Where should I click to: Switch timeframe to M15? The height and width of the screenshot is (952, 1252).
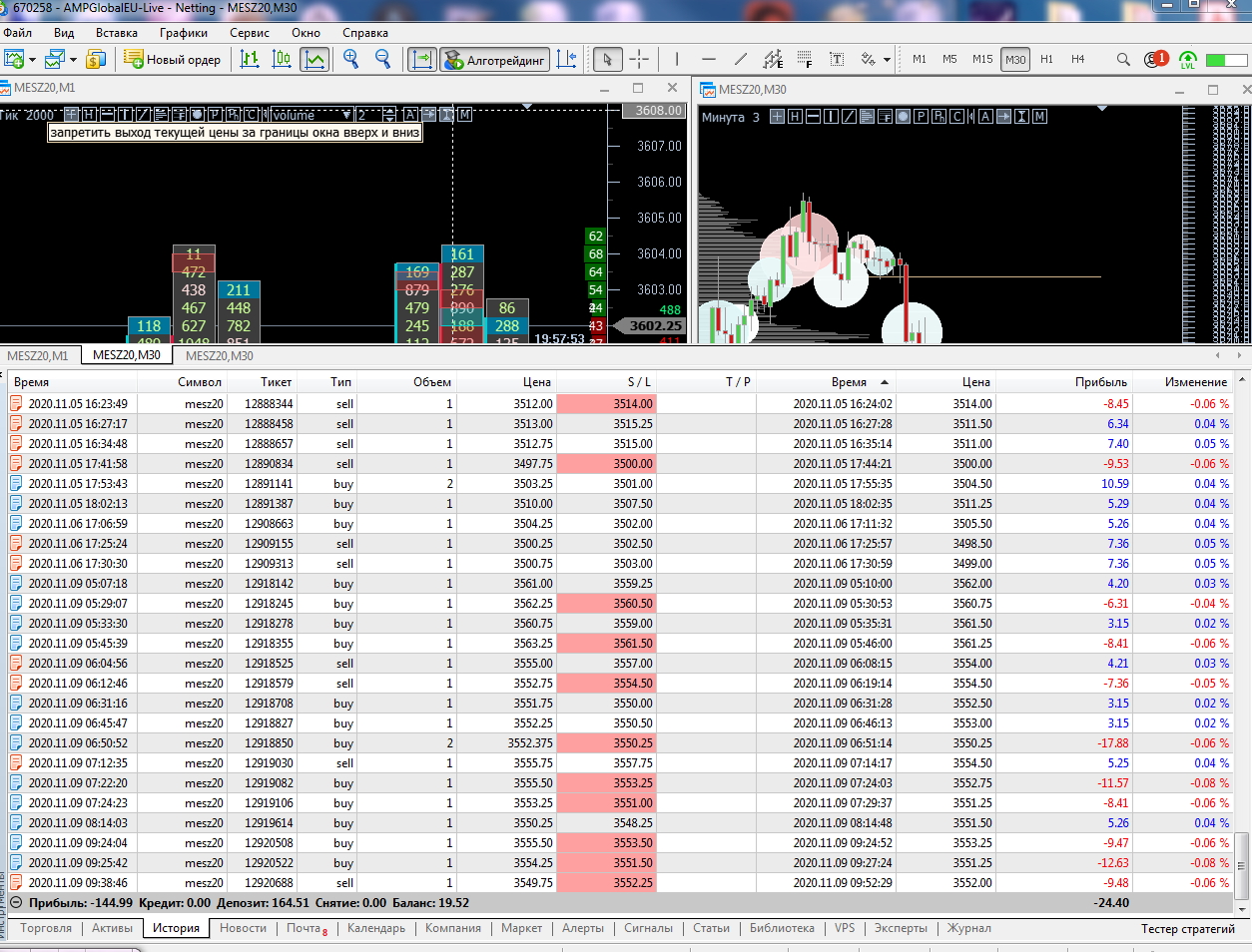click(982, 59)
